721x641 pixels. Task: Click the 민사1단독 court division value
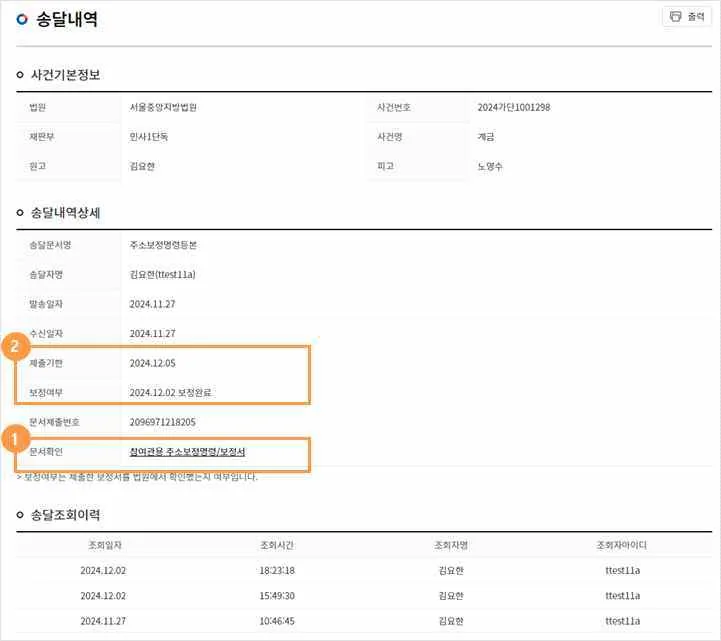[x=149, y=137]
